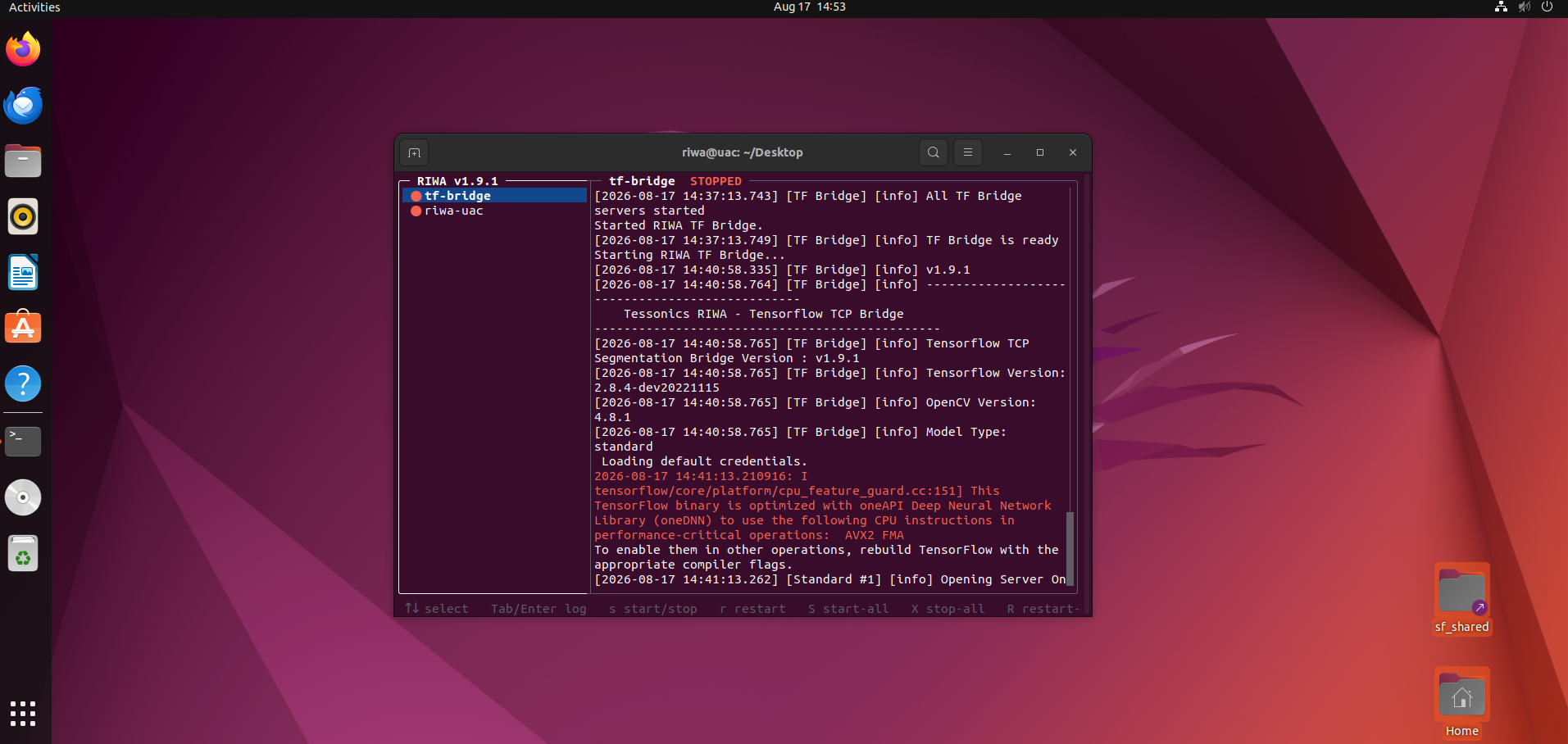
Task: Click the red status dot of riwa-uac
Action: tap(416, 211)
